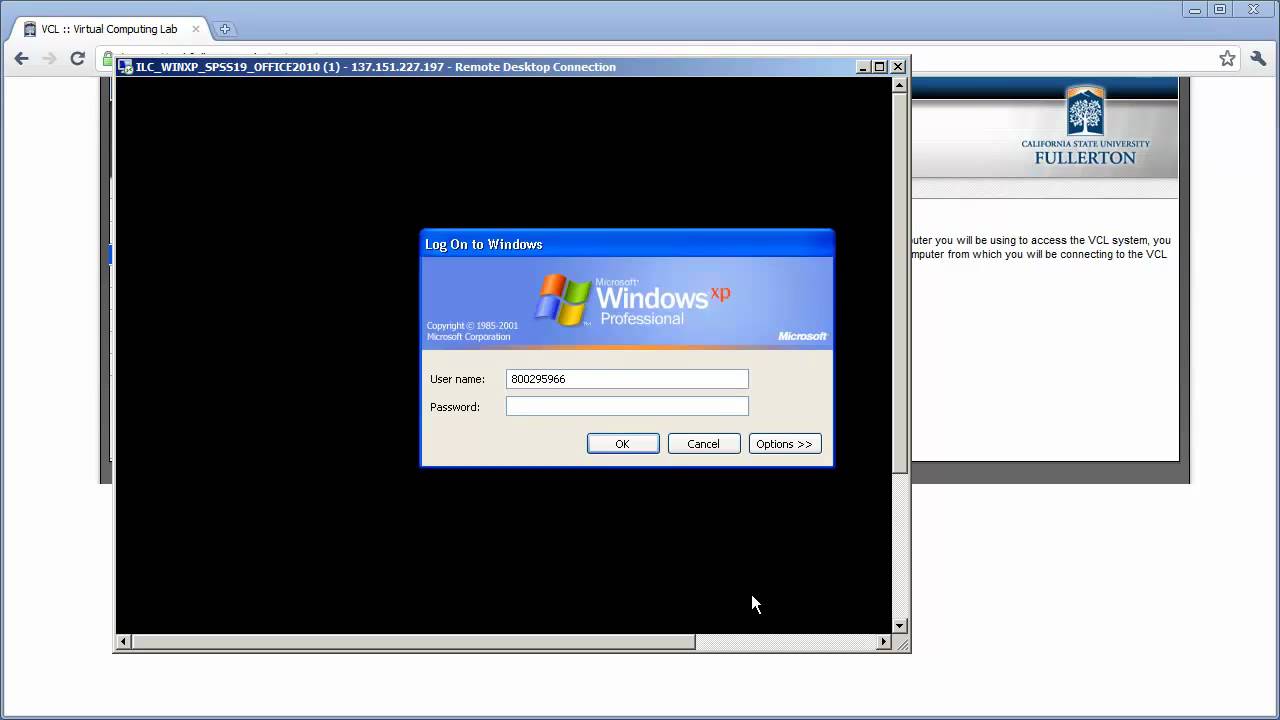Click the 'Password:' label
Screen dimensions: 1280x720
tap(455, 407)
